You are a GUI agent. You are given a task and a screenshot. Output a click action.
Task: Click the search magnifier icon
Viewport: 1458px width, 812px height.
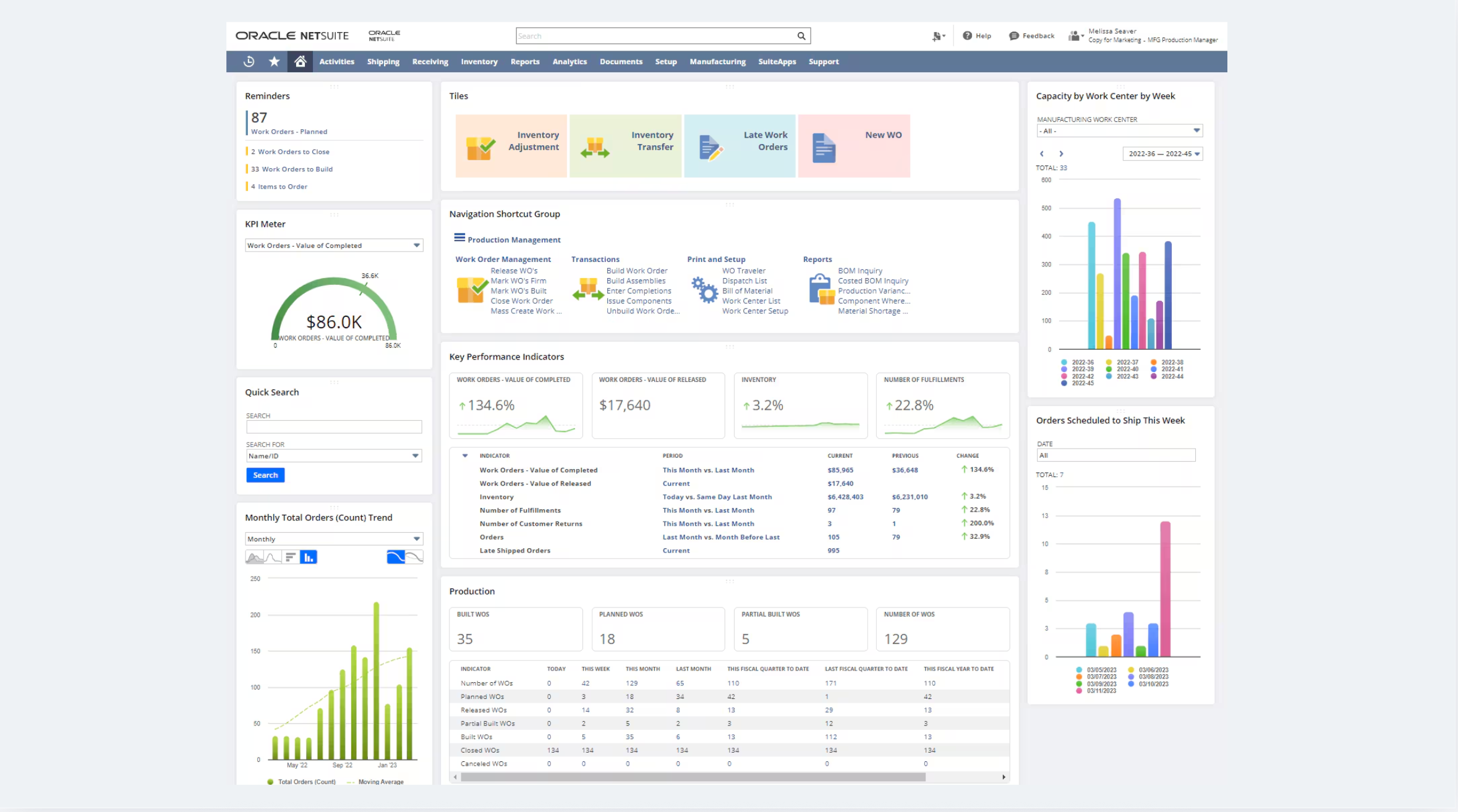click(x=801, y=36)
